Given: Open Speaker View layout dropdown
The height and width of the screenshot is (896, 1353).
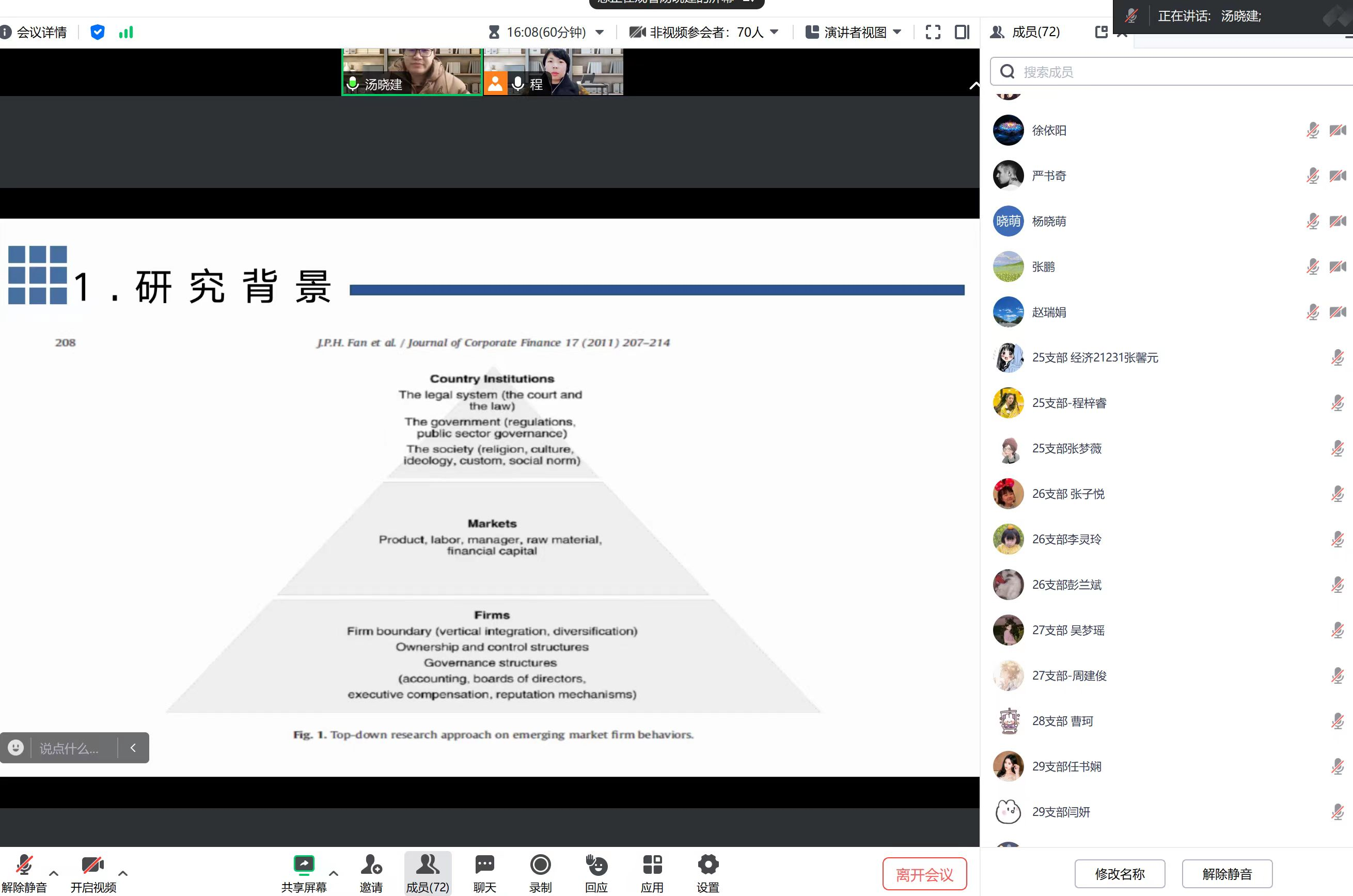Looking at the screenshot, I should (x=898, y=32).
